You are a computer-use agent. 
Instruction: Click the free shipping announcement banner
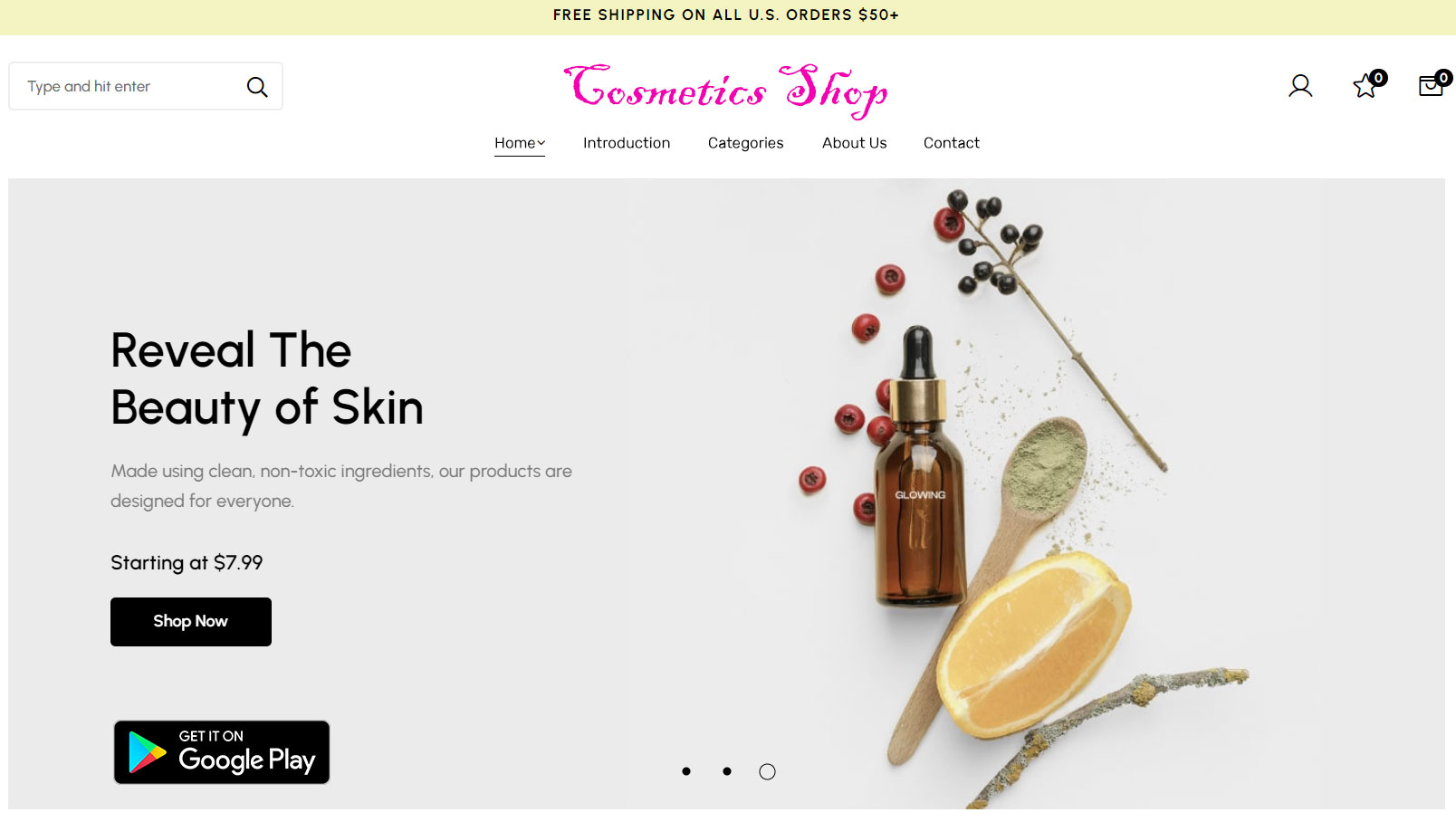pos(726,15)
